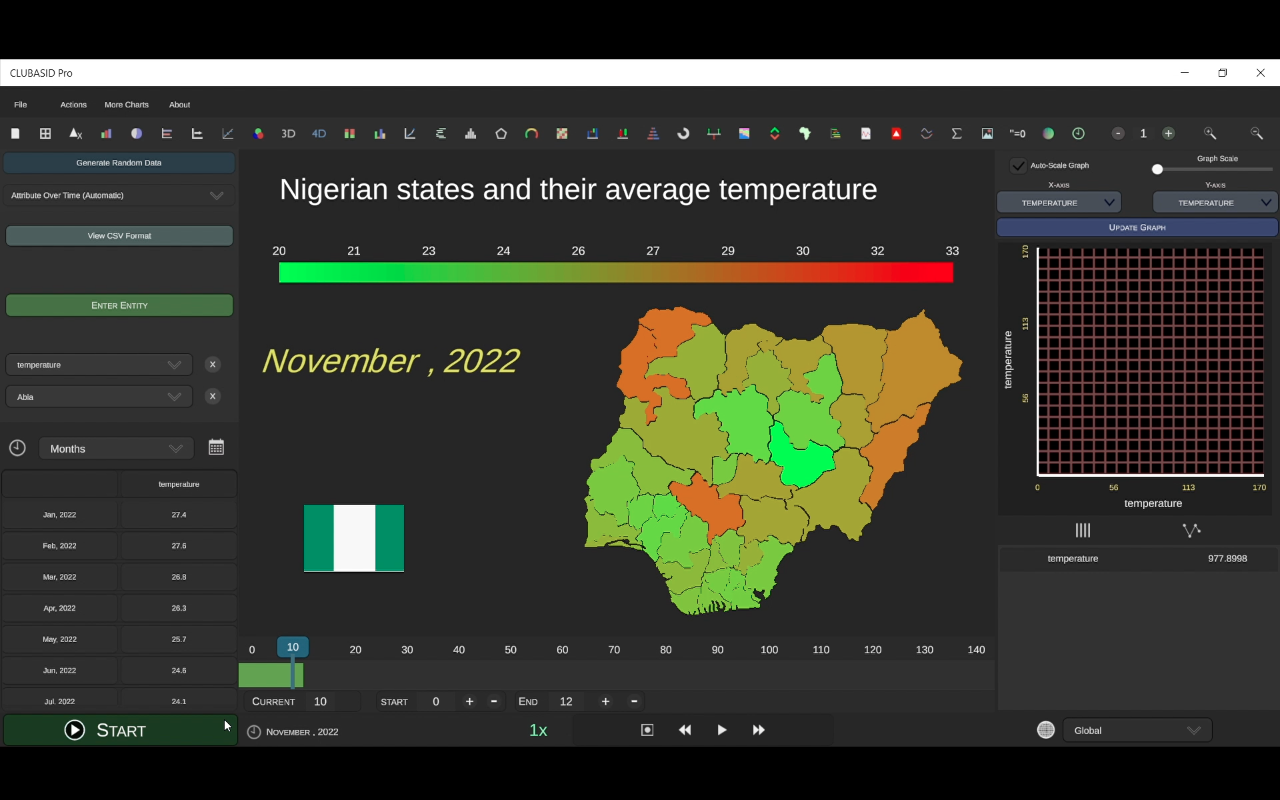This screenshot has width=1280, height=800.
Task: Open the More Charts menu
Action: pos(126,104)
